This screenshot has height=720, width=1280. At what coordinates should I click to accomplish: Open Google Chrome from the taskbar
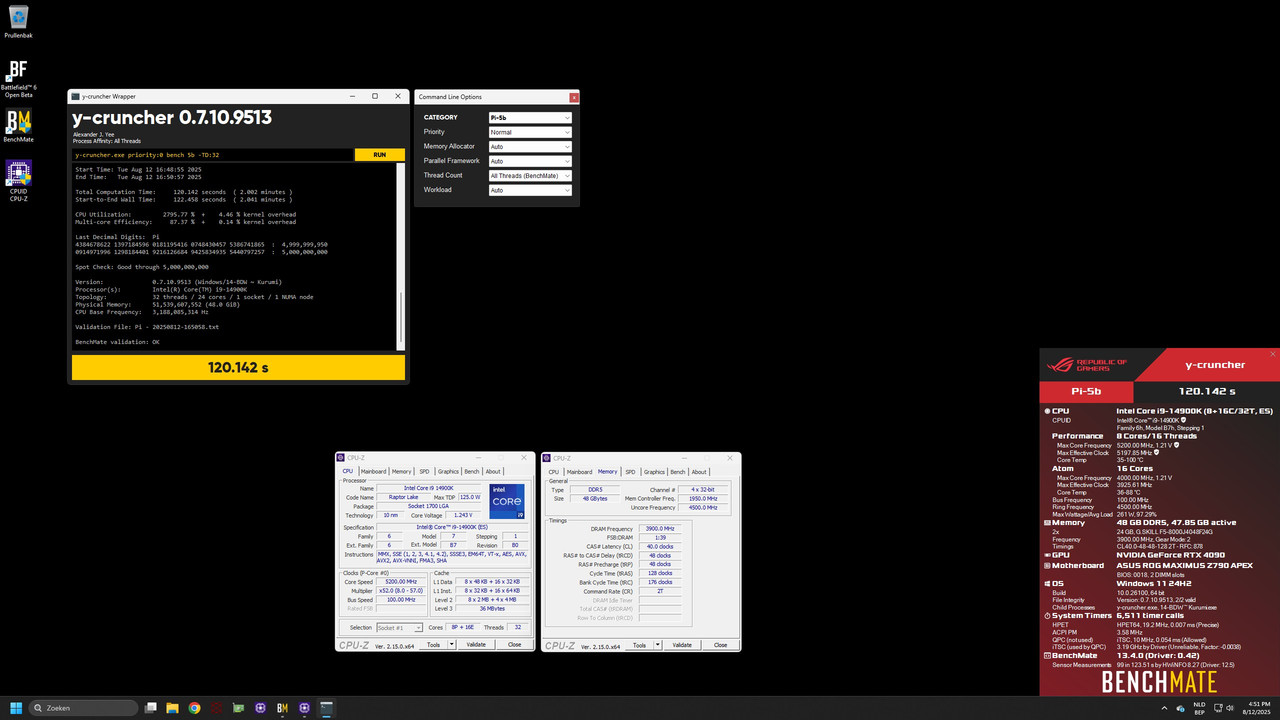click(x=194, y=708)
